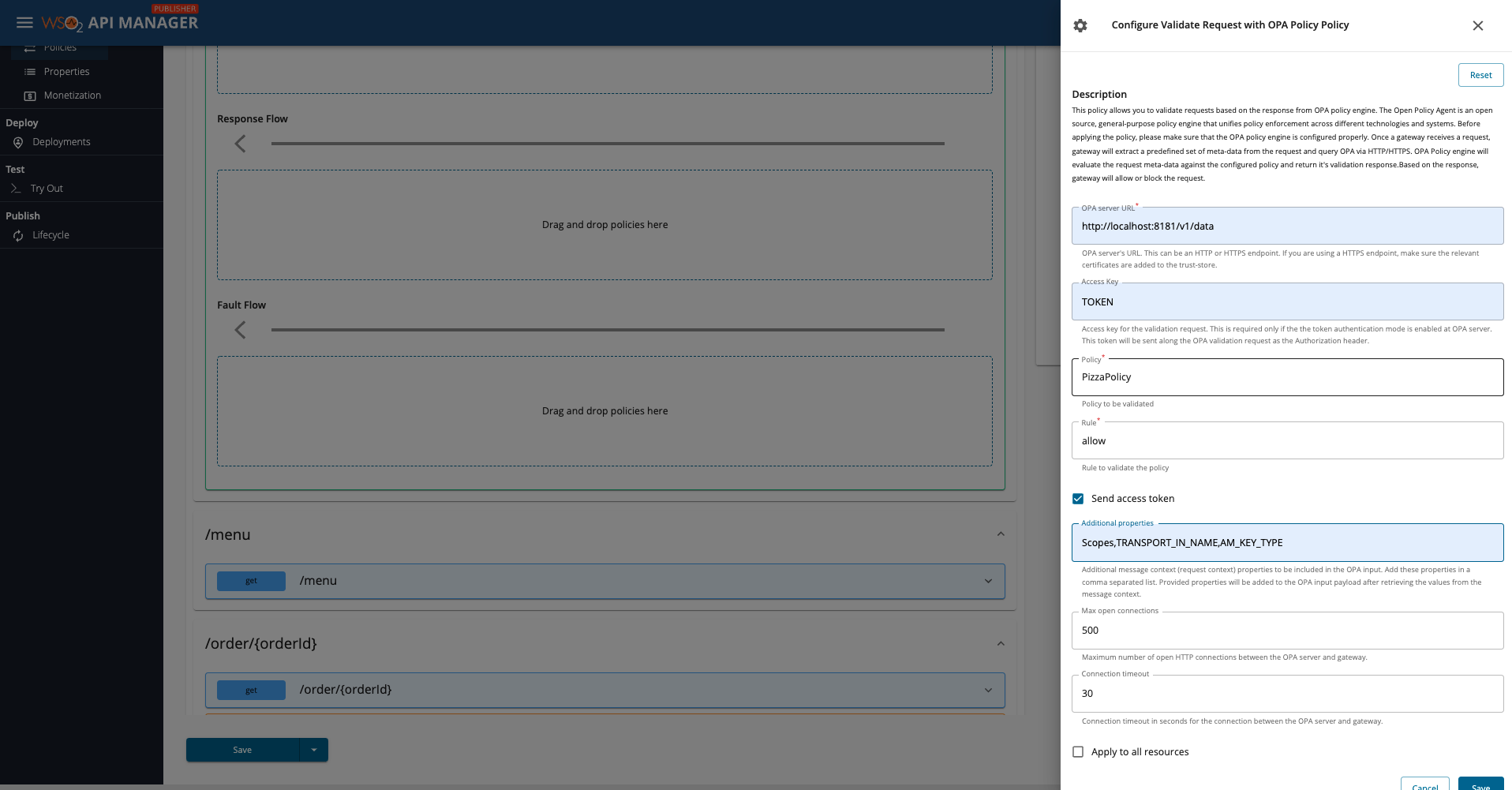Open the Save button dropdown arrow
The image size is (1512, 790).
pos(314,750)
